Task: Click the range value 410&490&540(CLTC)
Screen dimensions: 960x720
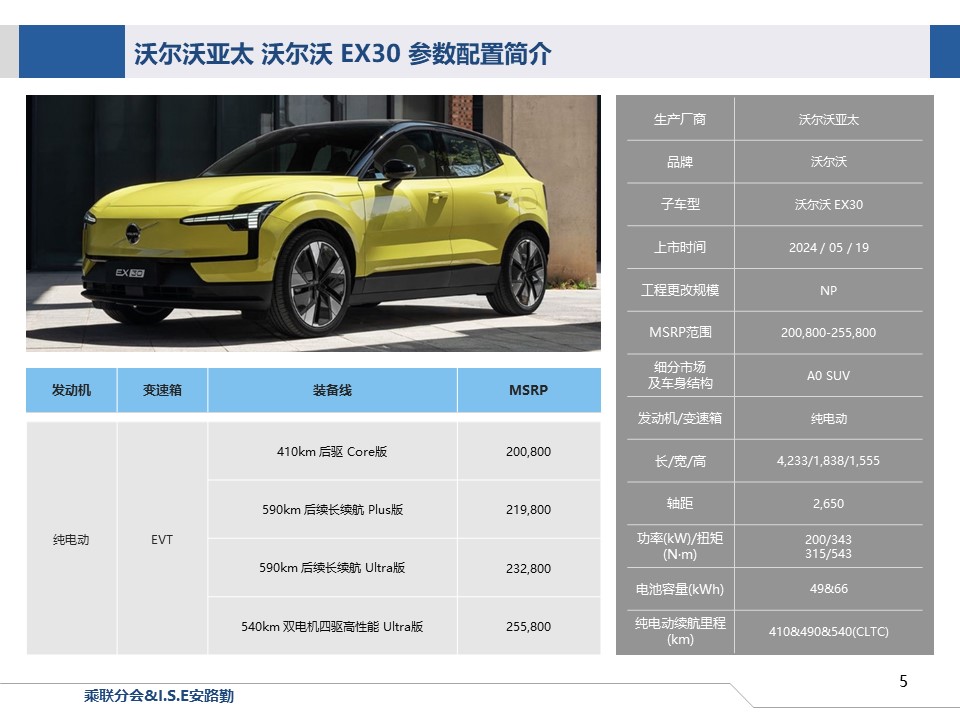Action: pyautogui.click(x=828, y=631)
